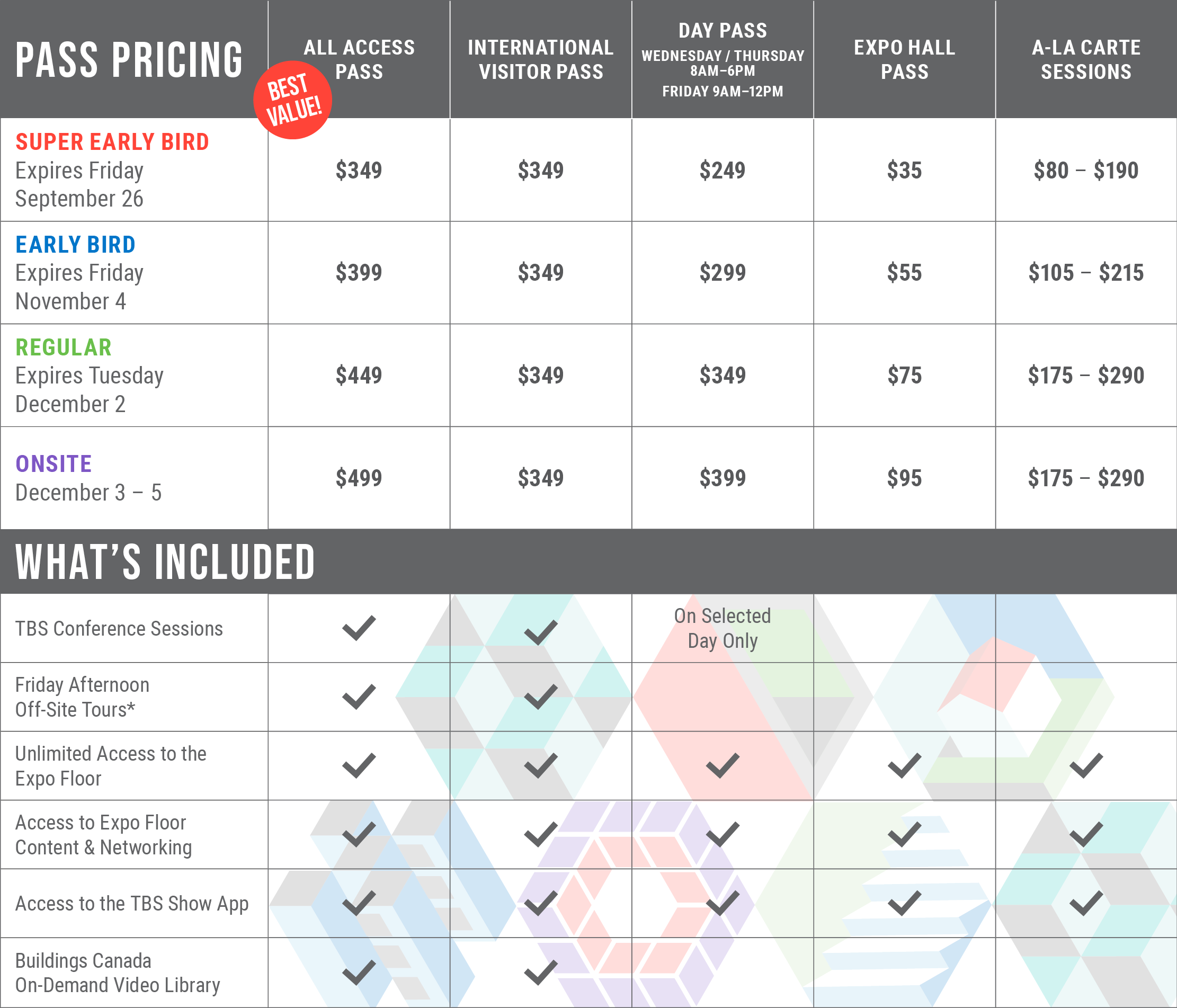Screen dimensions: 1177x1008
Task: Click International Visitor checkmark for Video Library
Action: pyautogui.click(x=541, y=972)
